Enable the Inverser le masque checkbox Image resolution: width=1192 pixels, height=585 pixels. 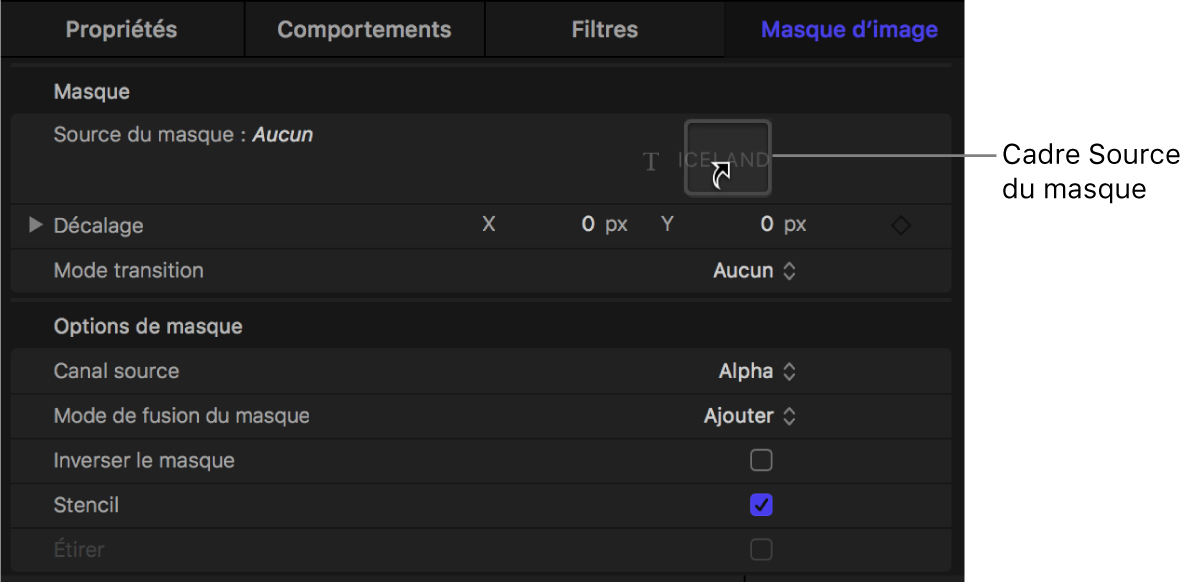pos(761,460)
